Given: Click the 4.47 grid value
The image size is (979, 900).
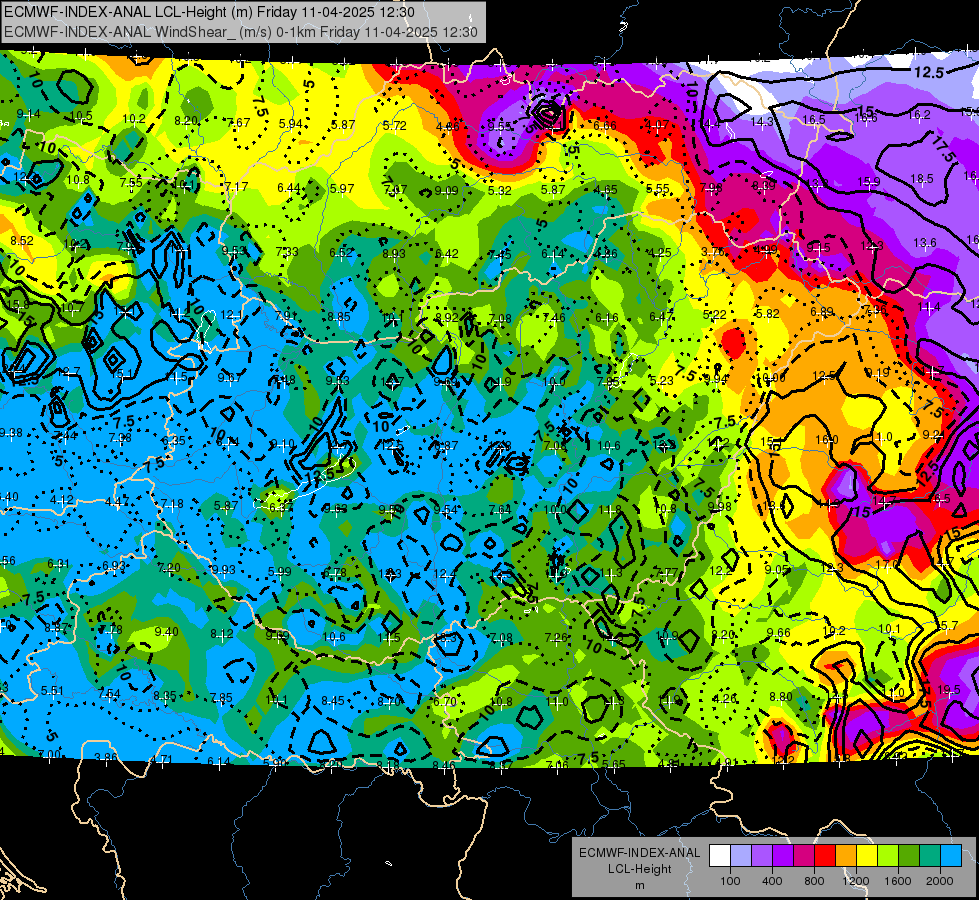Looking at the screenshot, I should (117, 502).
